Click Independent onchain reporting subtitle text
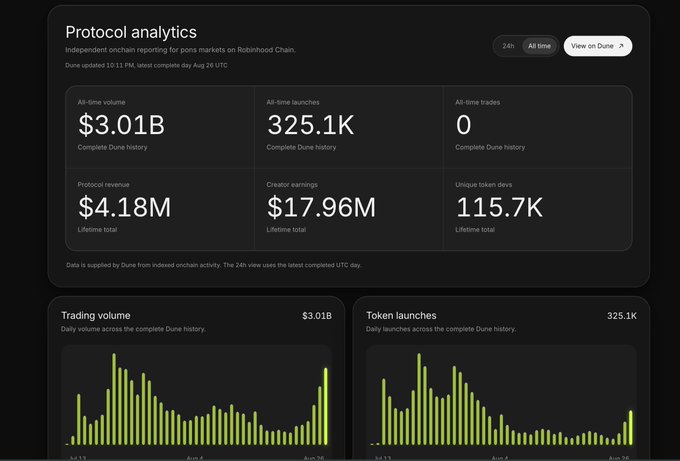 (180, 50)
